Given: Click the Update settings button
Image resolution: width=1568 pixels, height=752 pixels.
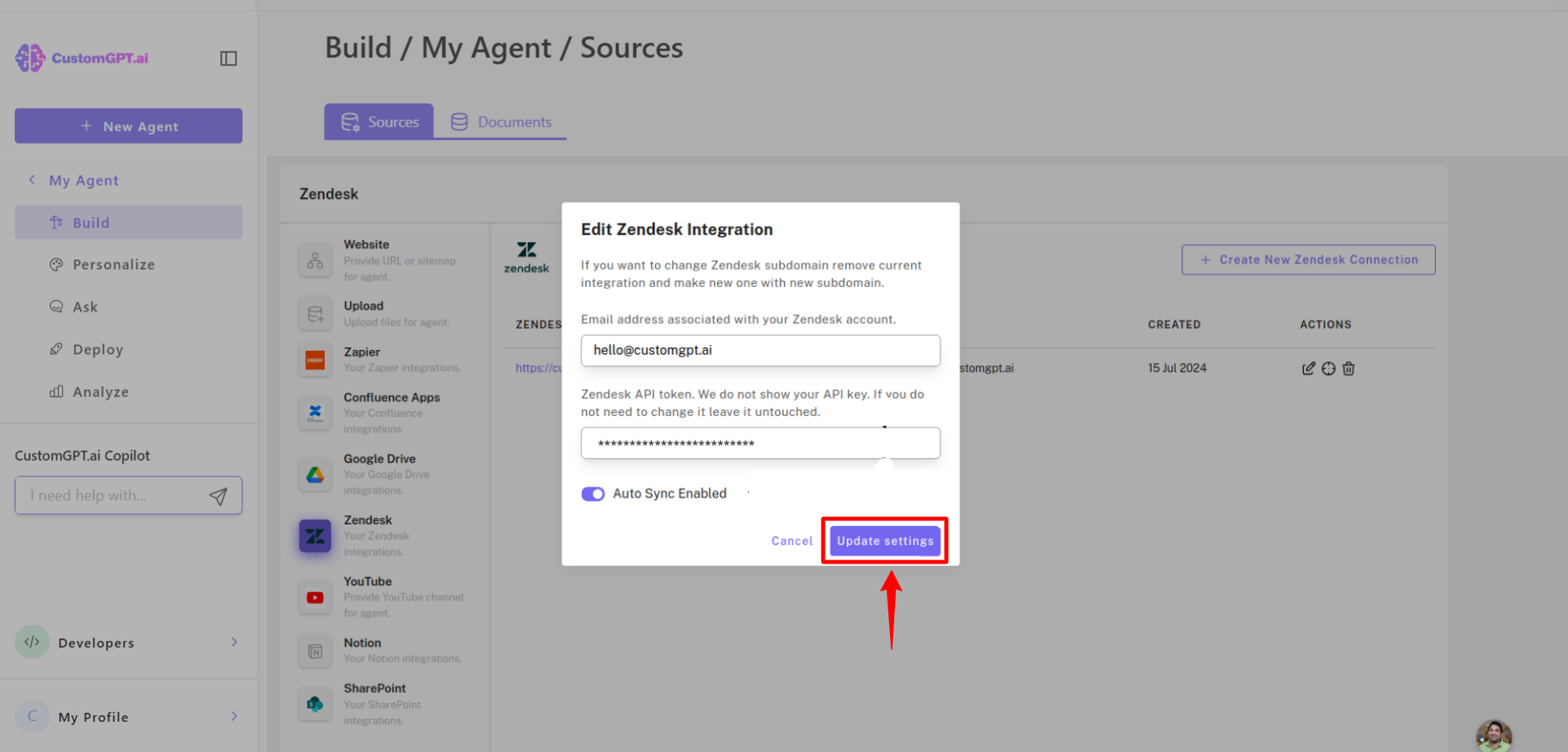Looking at the screenshot, I should click(x=885, y=541).
